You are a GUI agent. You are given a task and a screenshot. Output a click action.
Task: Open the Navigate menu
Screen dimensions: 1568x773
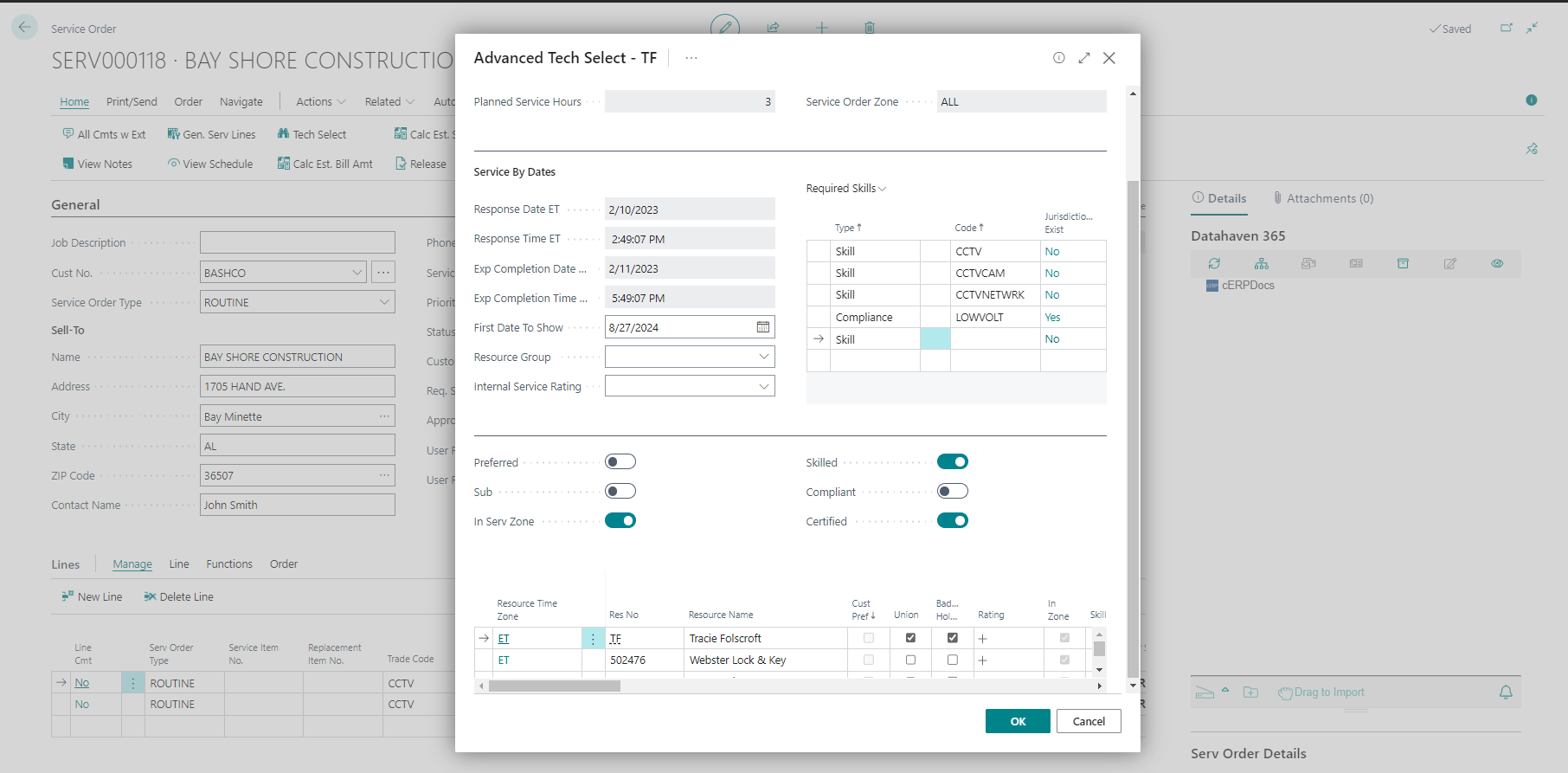tap(241, 101)
